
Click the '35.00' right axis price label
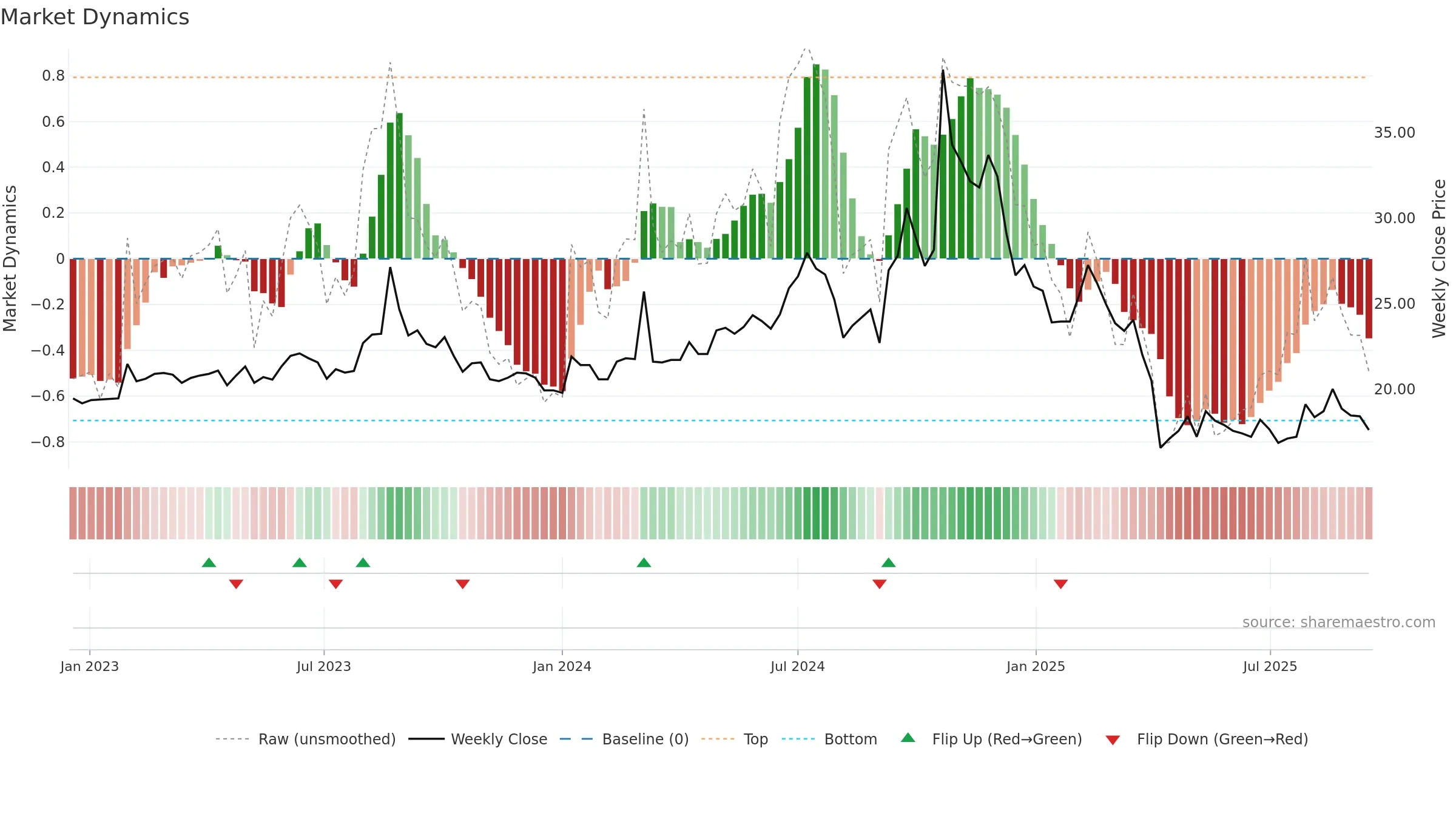1395,133
